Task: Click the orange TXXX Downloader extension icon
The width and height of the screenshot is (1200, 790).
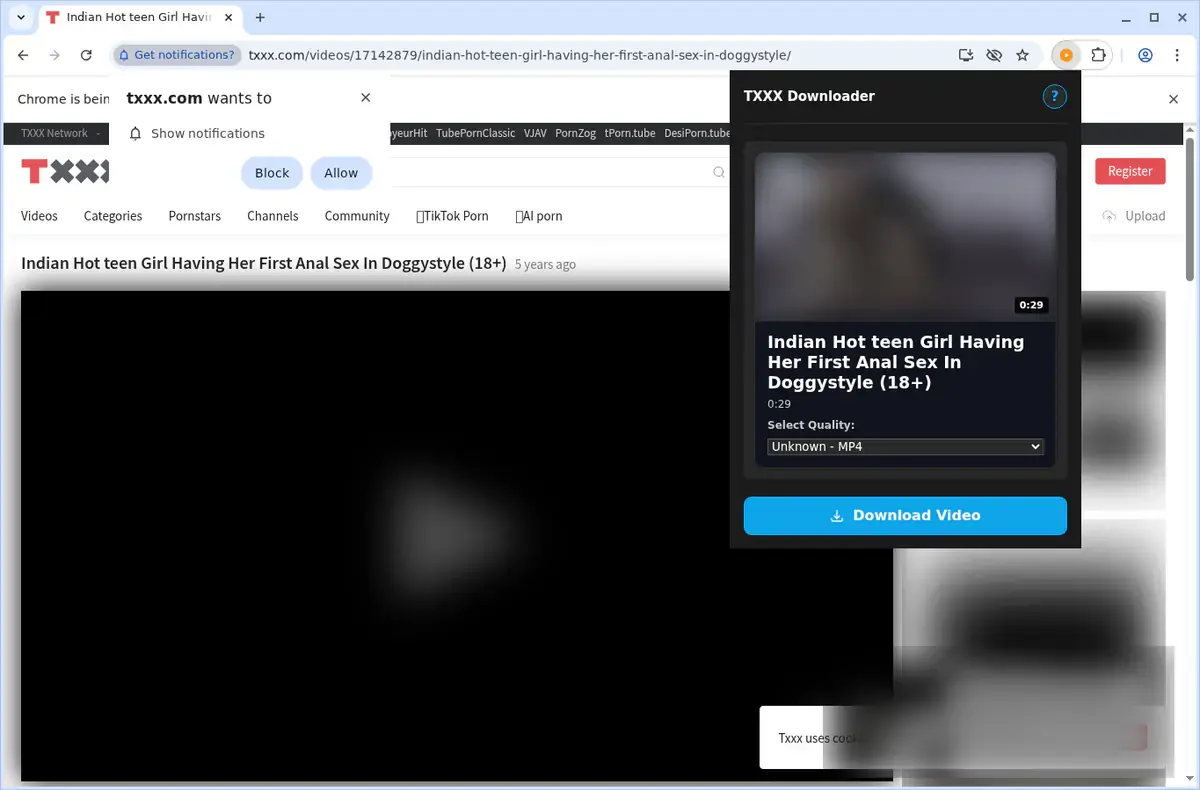Action: click(1066, 55)
